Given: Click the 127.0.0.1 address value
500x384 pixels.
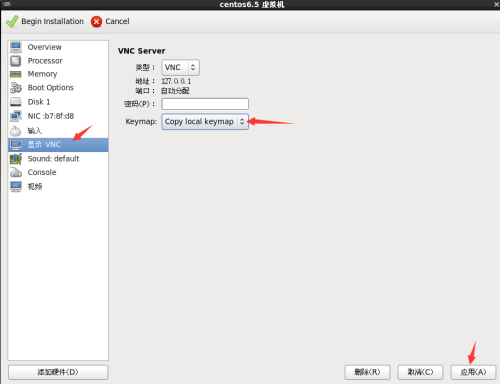Looking at the screenshot, I should pyautogui.click(x=176, y=81).
